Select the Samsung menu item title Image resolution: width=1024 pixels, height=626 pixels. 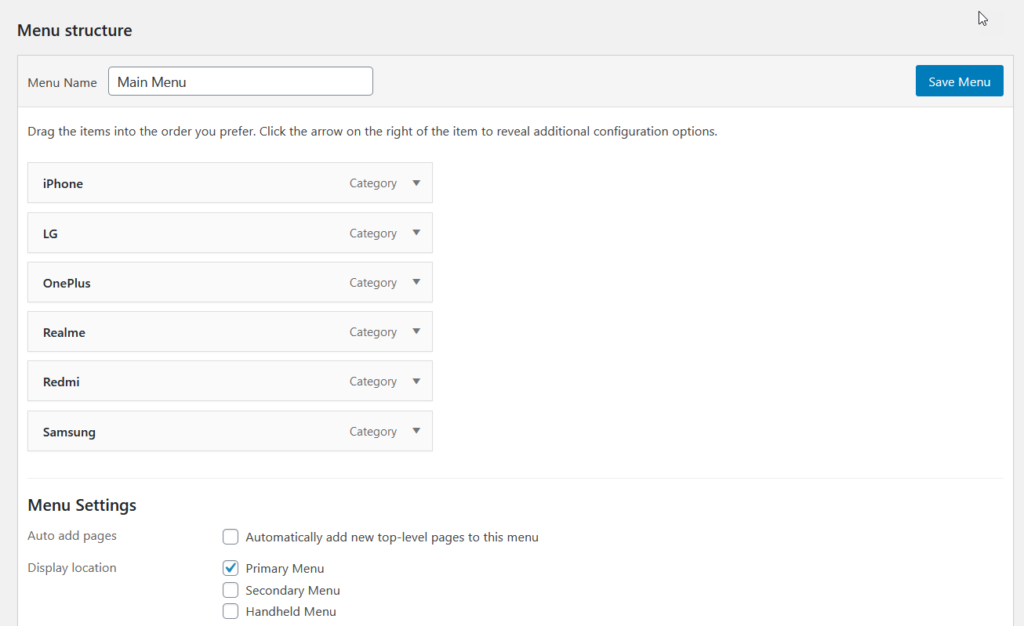point(69,432)
